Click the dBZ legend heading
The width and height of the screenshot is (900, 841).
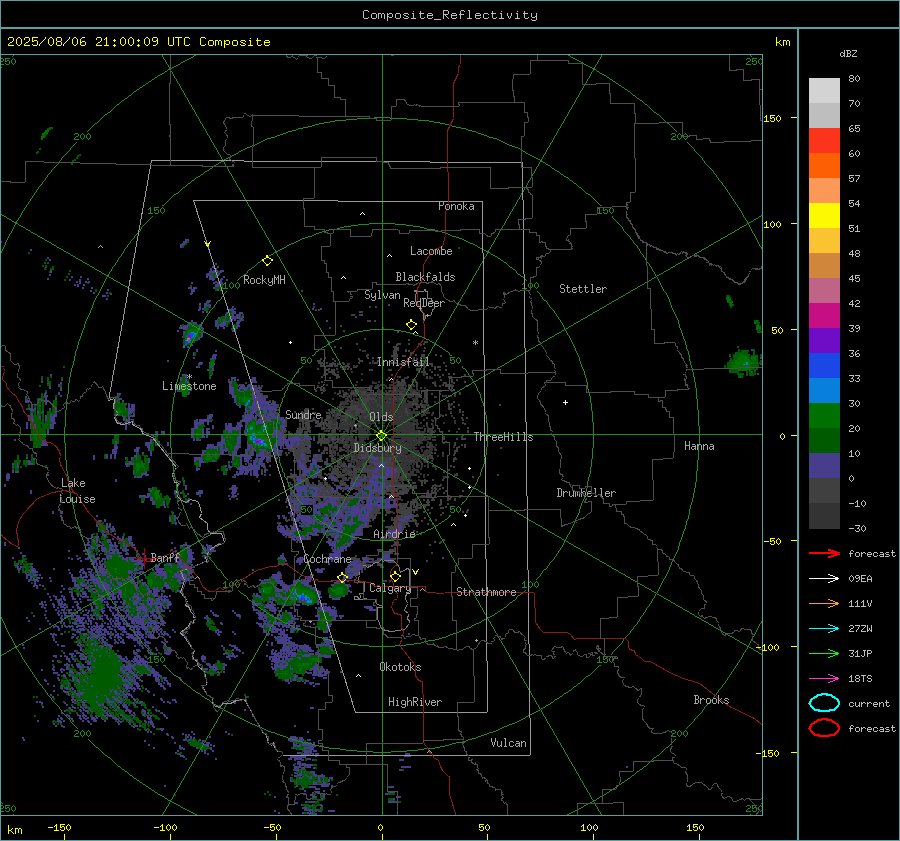tap(848, 53)
